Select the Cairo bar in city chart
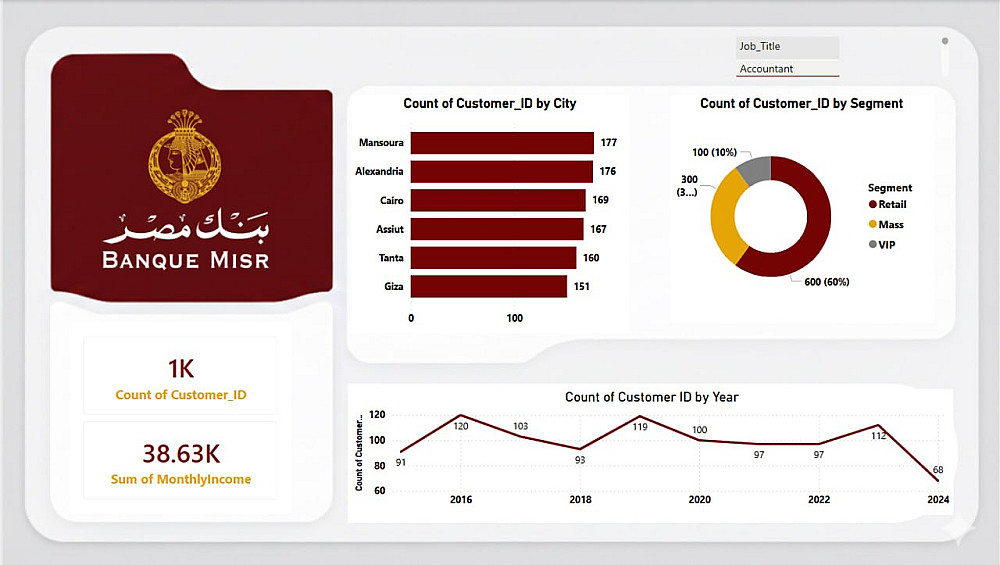The width and height of the screenshot is (1000, 565). coord(498,200)
